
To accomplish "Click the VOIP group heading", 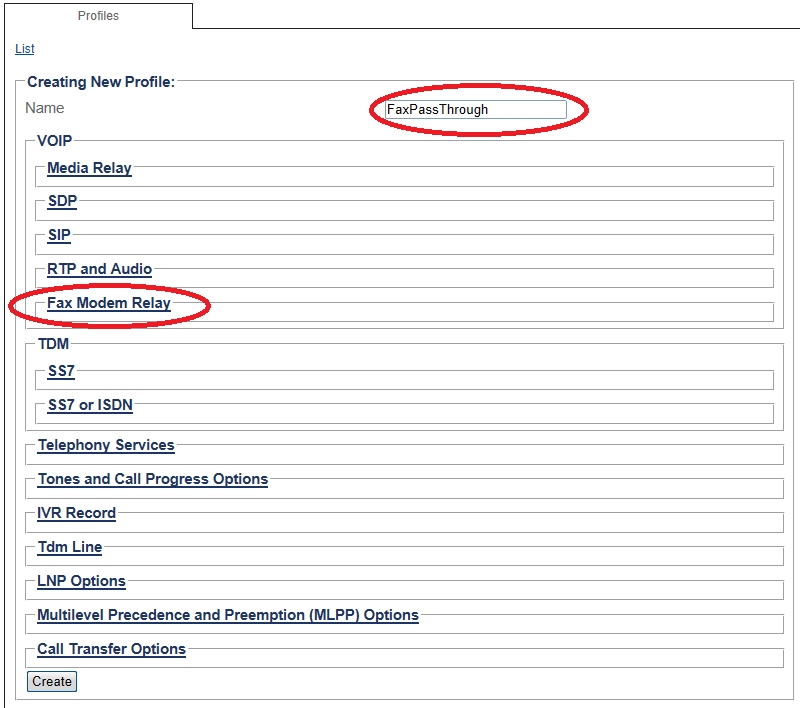I will pyautogui.click(x=55, y=141).
